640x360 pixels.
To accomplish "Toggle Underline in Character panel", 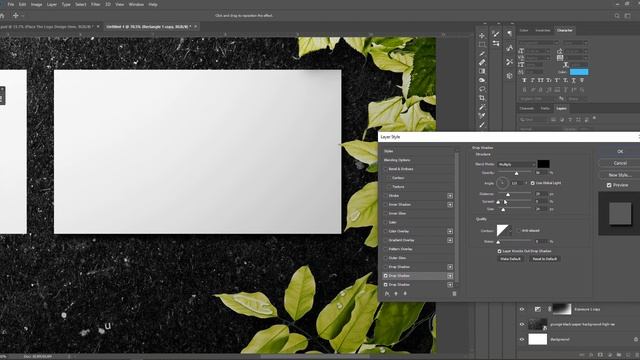I will 573,80.
